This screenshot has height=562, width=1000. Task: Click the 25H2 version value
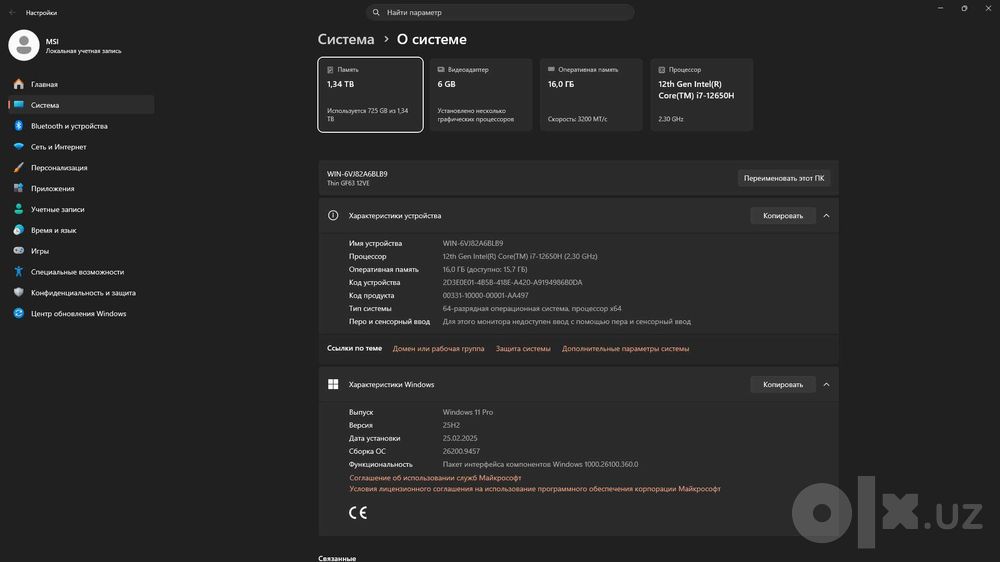pos(451,425)
